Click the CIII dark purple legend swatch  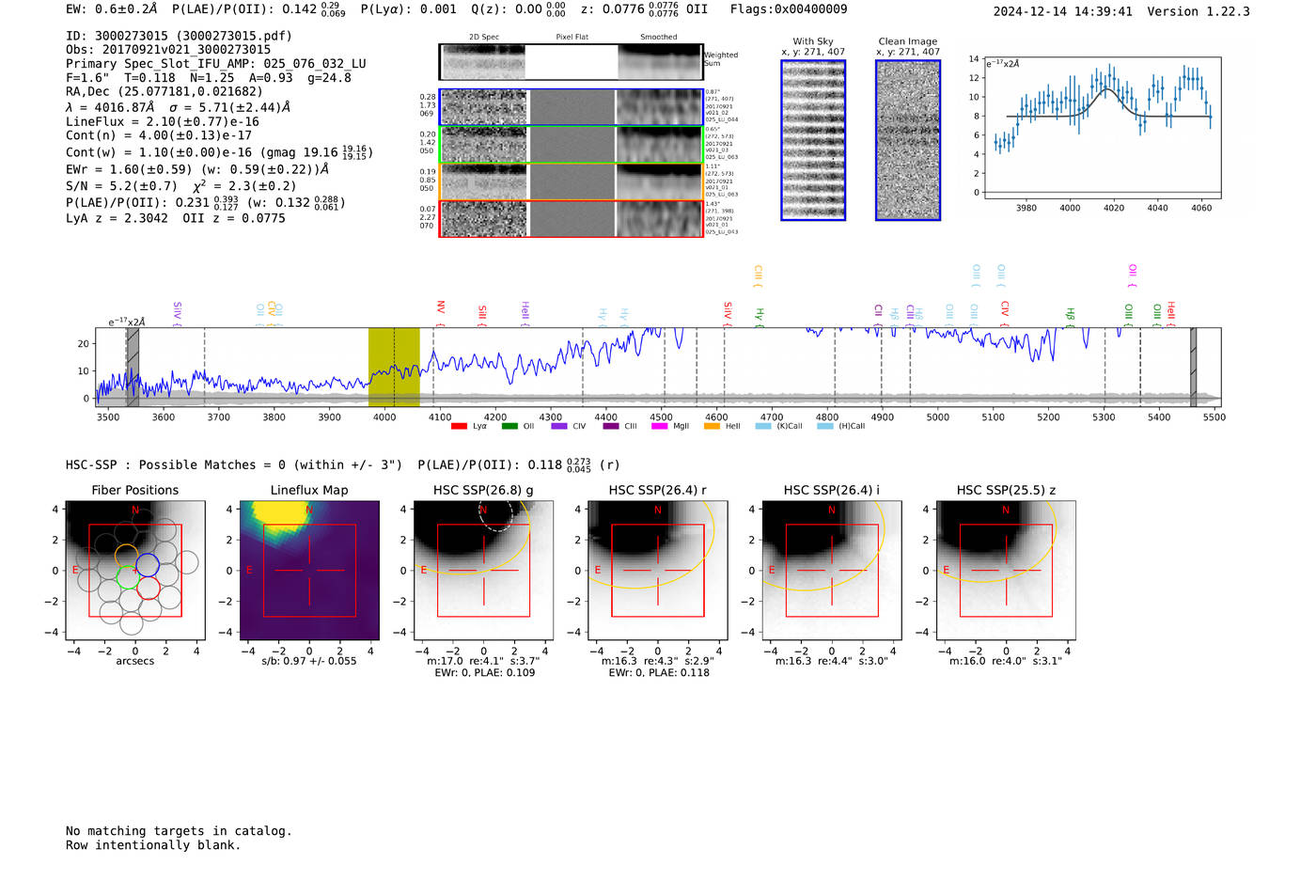coord(611,426)
